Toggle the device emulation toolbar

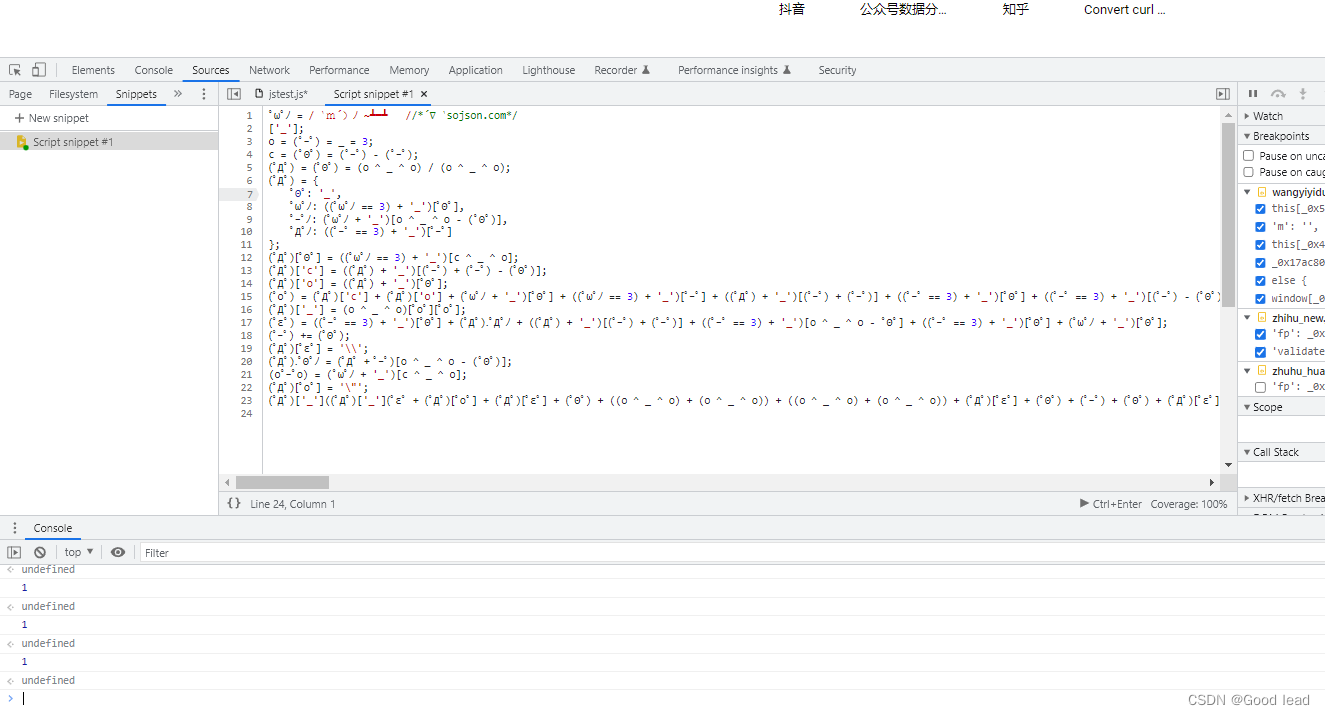click(x=38, y=69)
